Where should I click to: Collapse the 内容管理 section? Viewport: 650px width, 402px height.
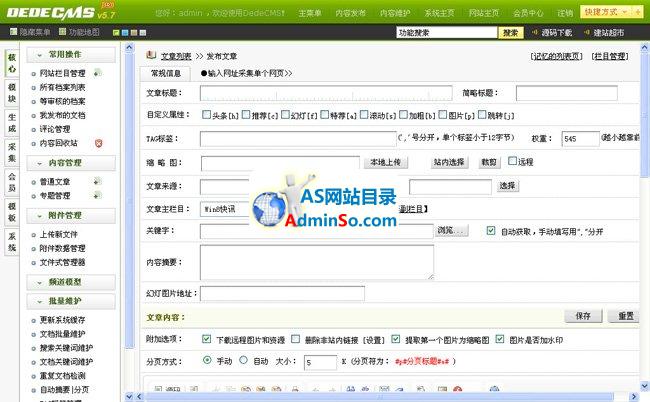coord(71,163)
